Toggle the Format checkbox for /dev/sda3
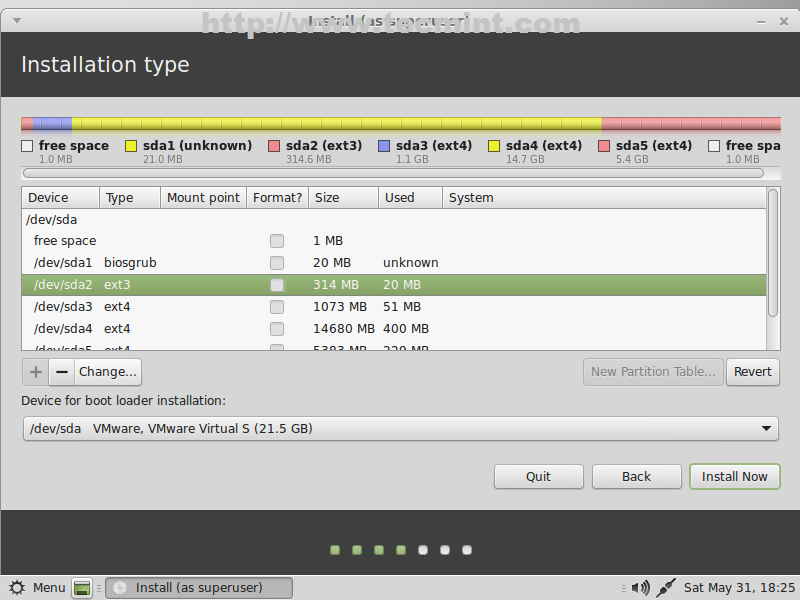The image size is (800, 600). (277, 307)
